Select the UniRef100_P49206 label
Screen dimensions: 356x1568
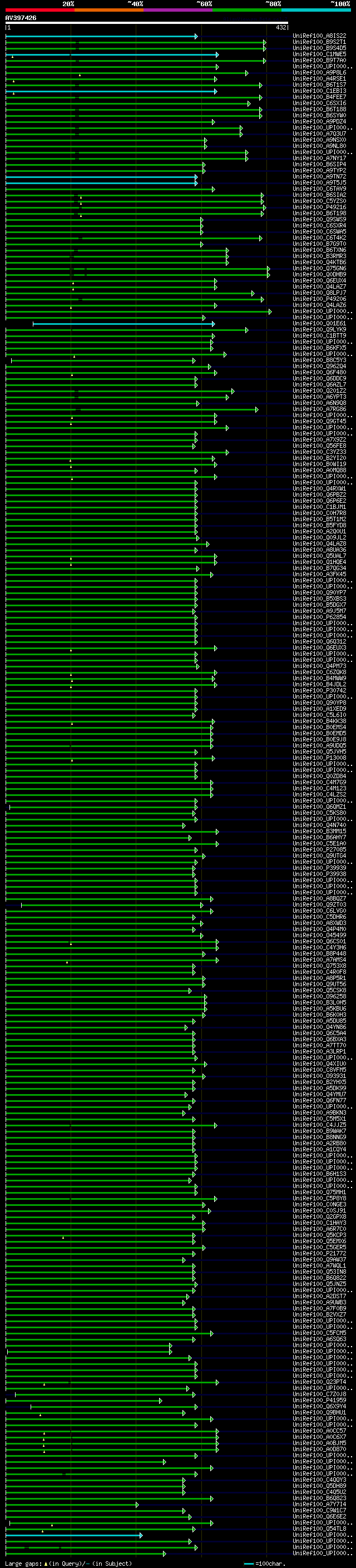coord(319,299)
